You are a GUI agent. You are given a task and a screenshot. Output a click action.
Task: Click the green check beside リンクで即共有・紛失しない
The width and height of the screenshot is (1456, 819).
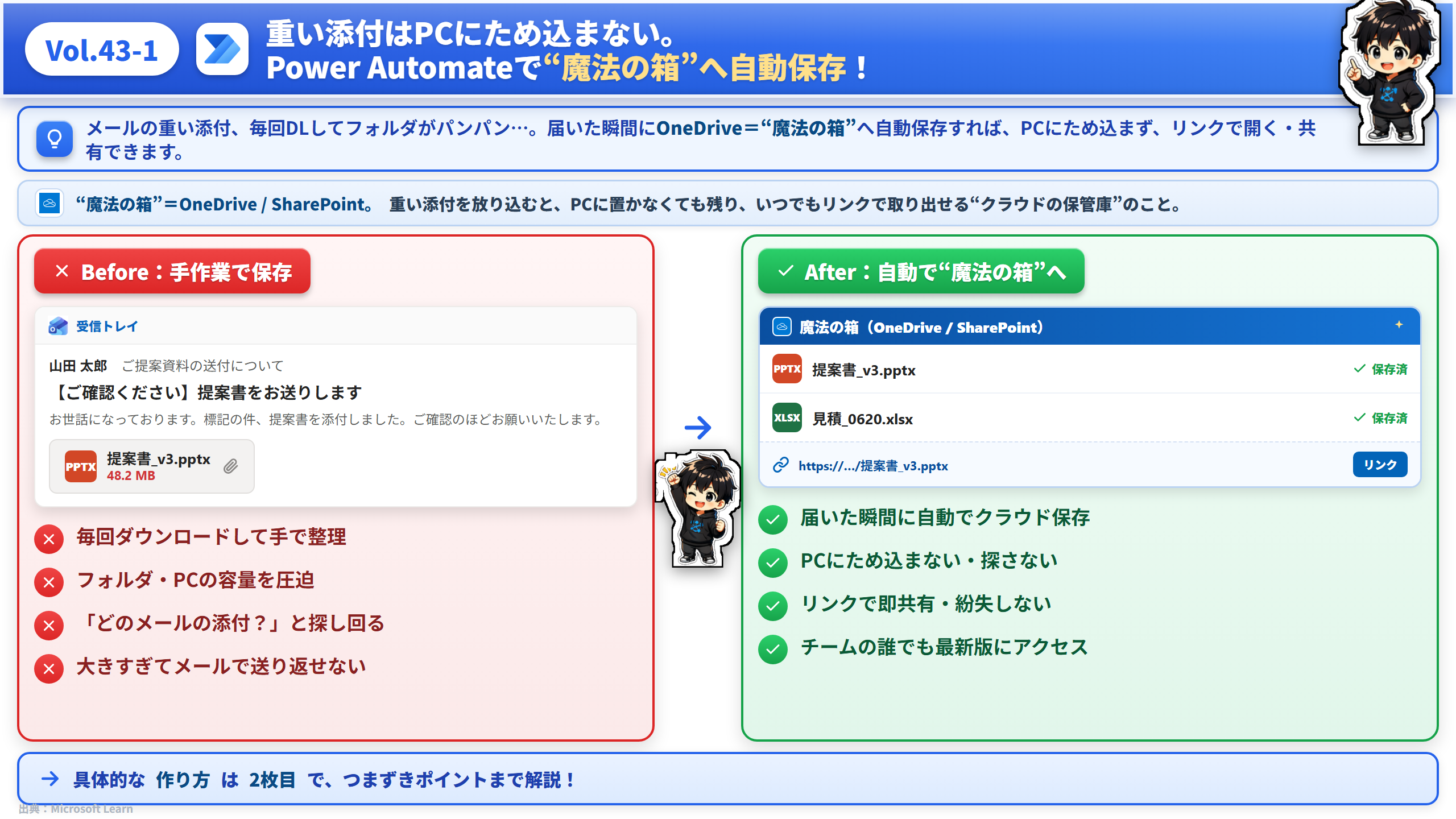pos(773,606)
